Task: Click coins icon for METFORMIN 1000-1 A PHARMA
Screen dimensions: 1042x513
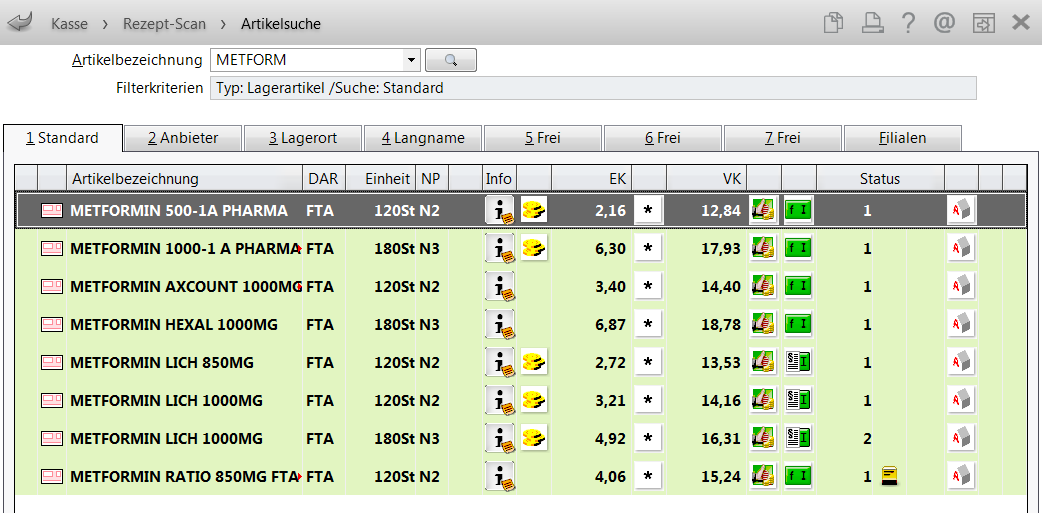Action: click(534, 248)
